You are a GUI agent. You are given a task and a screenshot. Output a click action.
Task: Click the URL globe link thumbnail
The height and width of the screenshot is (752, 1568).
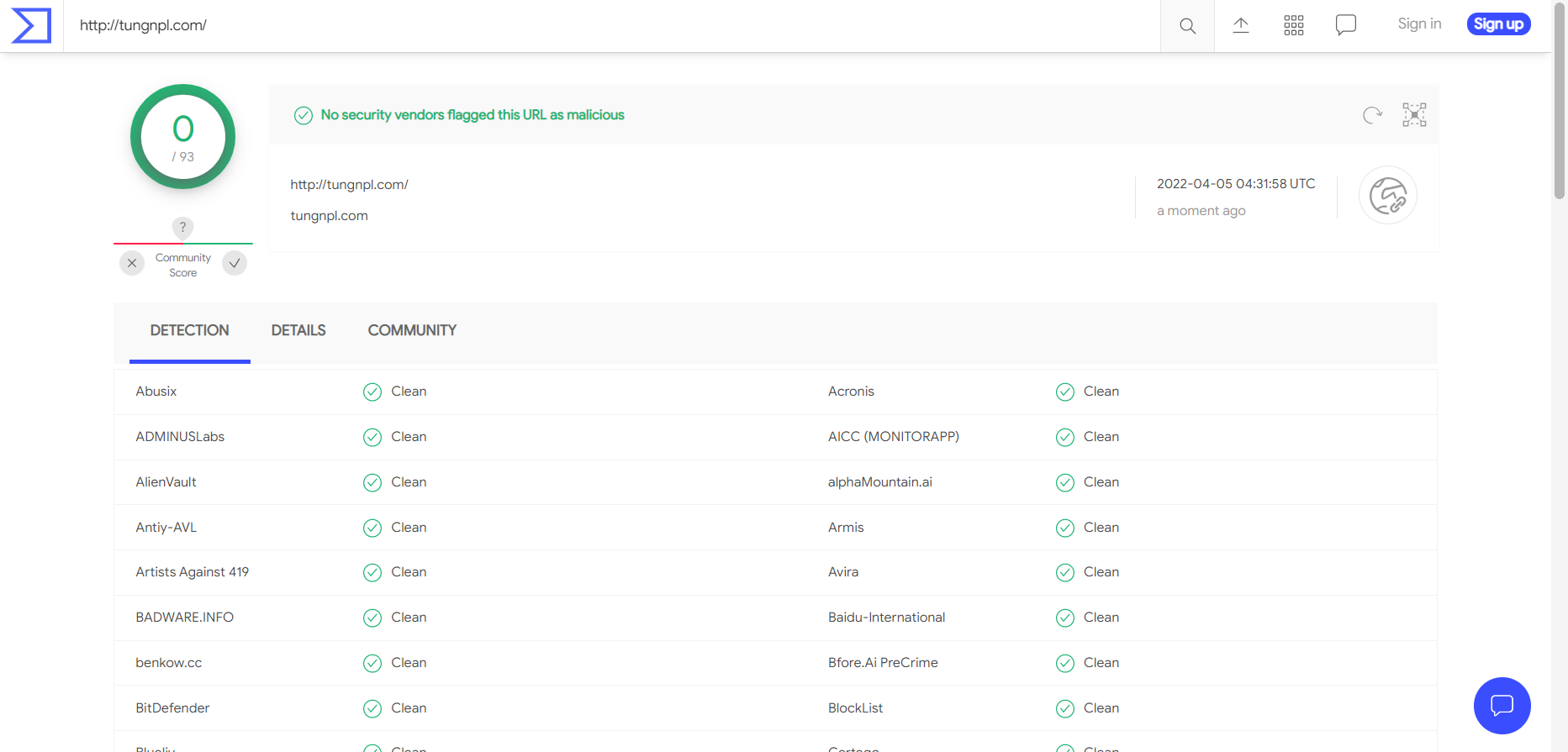click(x=1388, y=196)
